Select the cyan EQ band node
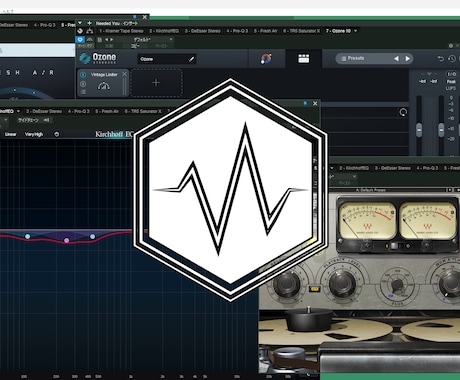 pyautogui.click(x=28, y=236)
